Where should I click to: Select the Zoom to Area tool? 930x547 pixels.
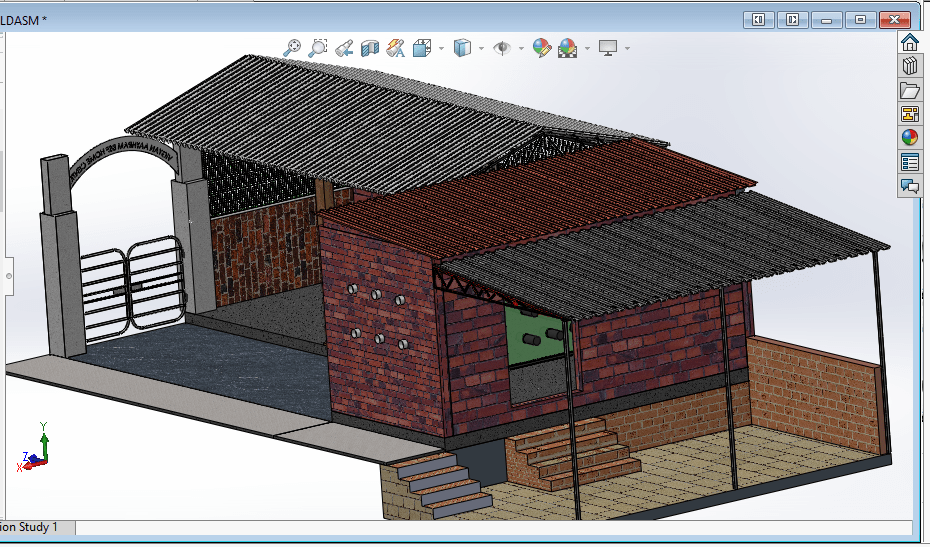pyautogui.click(x=318, y=47)
